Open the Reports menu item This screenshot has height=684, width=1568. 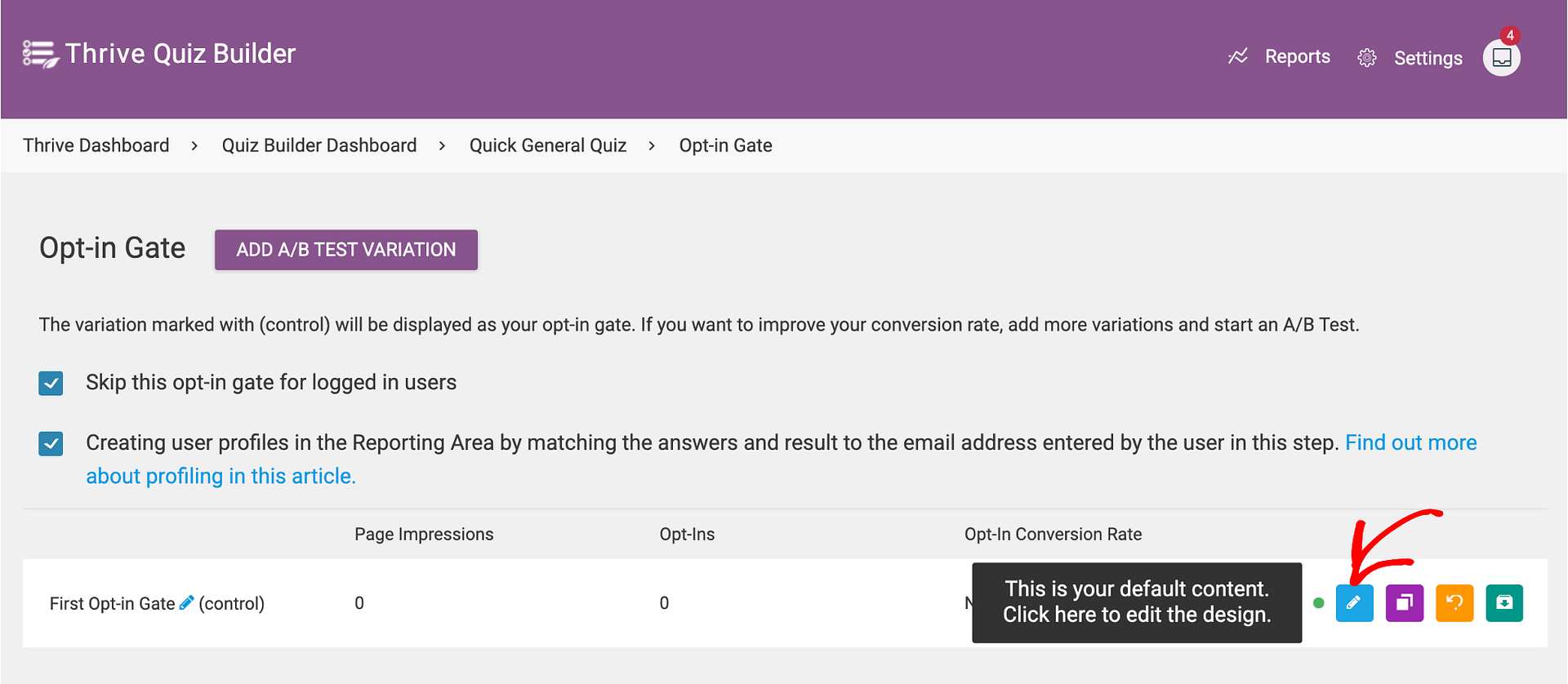(x=1297, y=56)
